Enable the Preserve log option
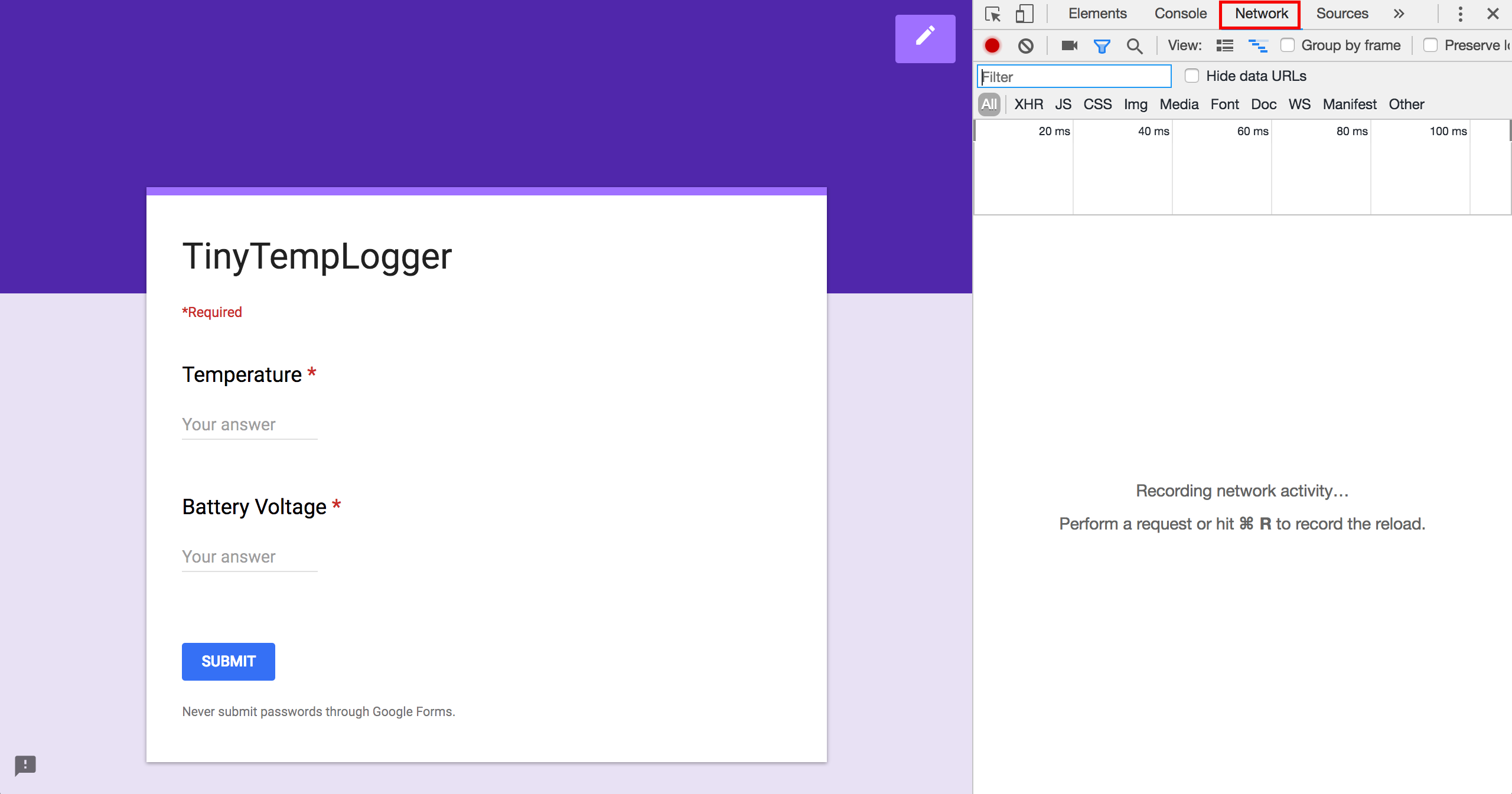The height and width of the screenshot is (794, 1512). [x=1431, y=45]
